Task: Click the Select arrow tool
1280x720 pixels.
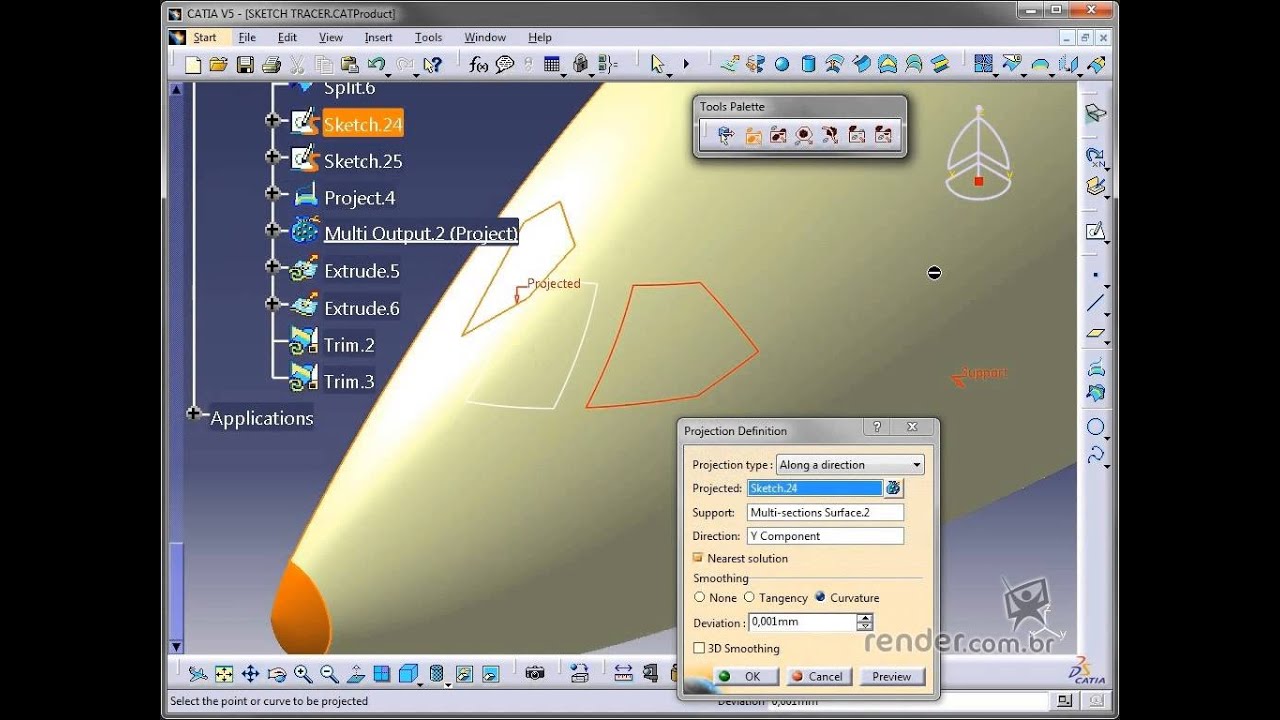Action: pyautogui.click(x=657, y=64)
